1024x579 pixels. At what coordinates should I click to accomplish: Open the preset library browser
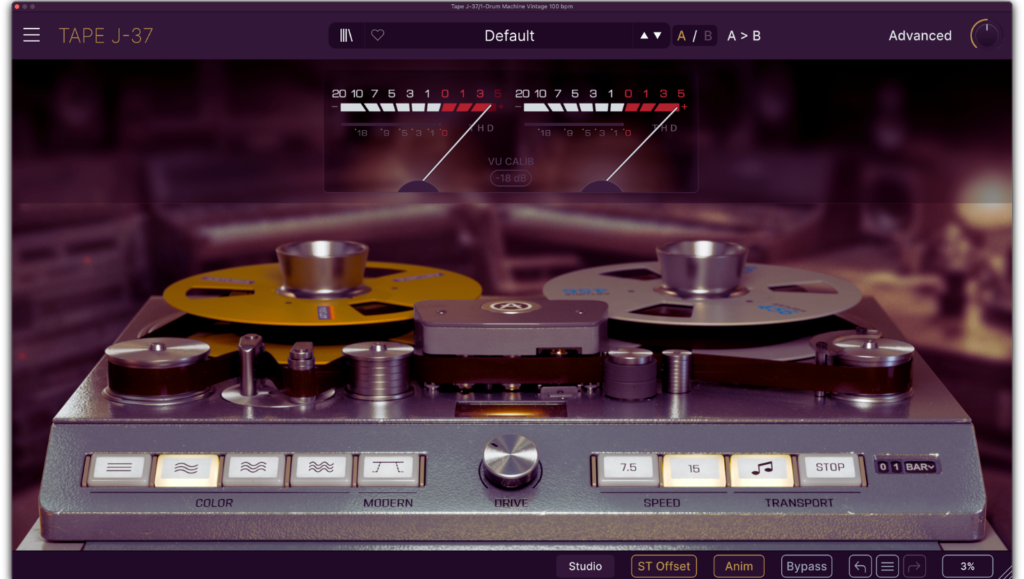346,36
